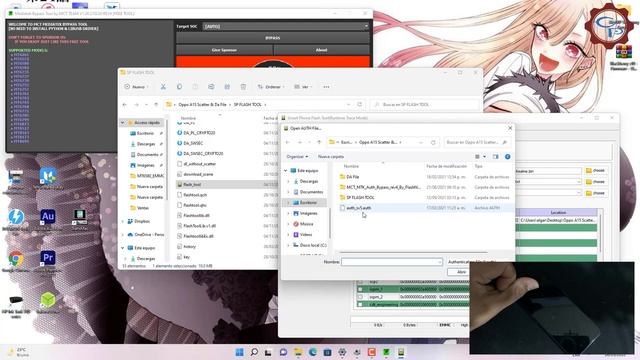Click the BYPASS button in the Bypass Tool
640x360 pixels.
[x=273, y=38]
